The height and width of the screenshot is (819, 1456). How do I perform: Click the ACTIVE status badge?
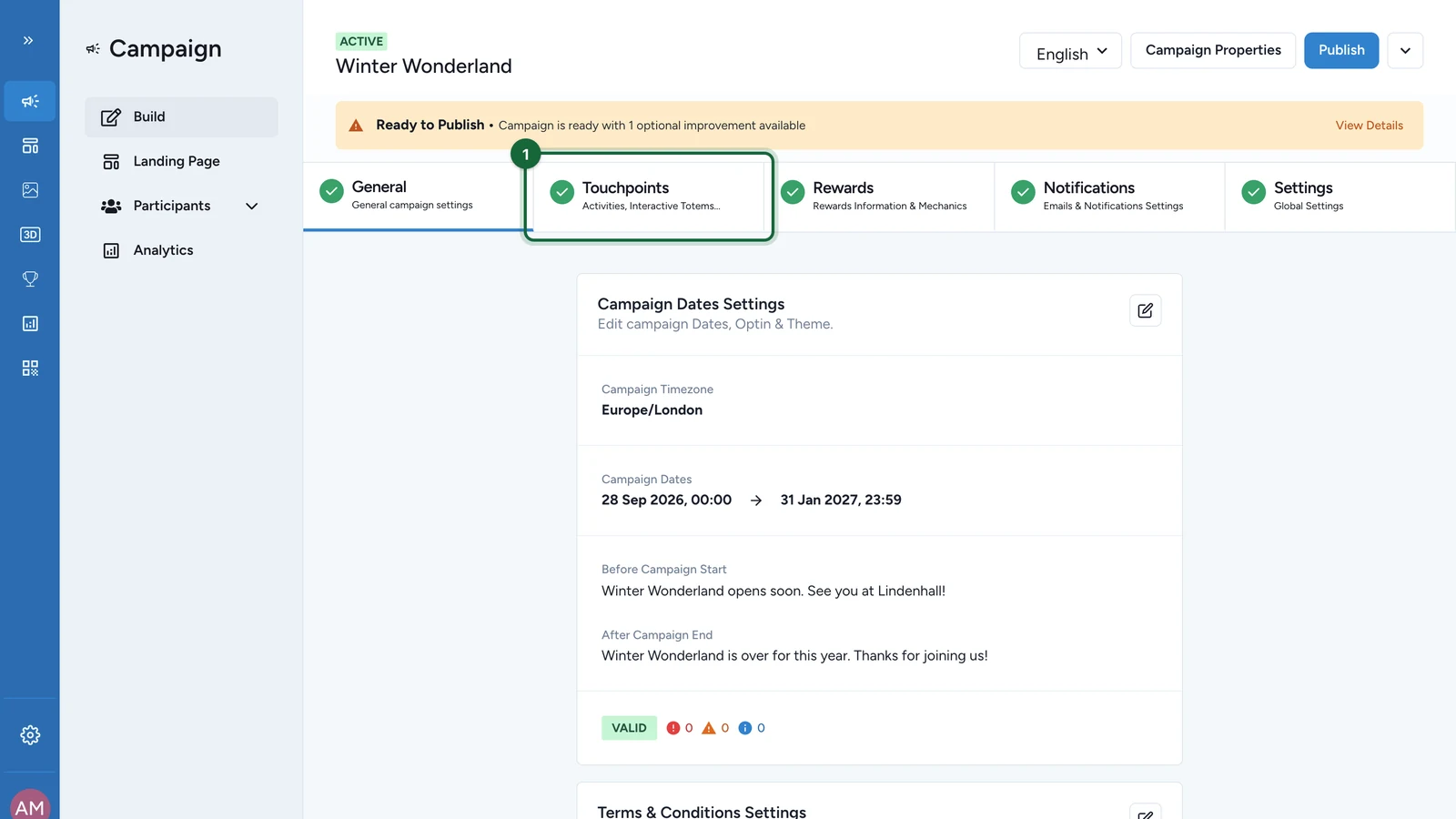[361, 42]
